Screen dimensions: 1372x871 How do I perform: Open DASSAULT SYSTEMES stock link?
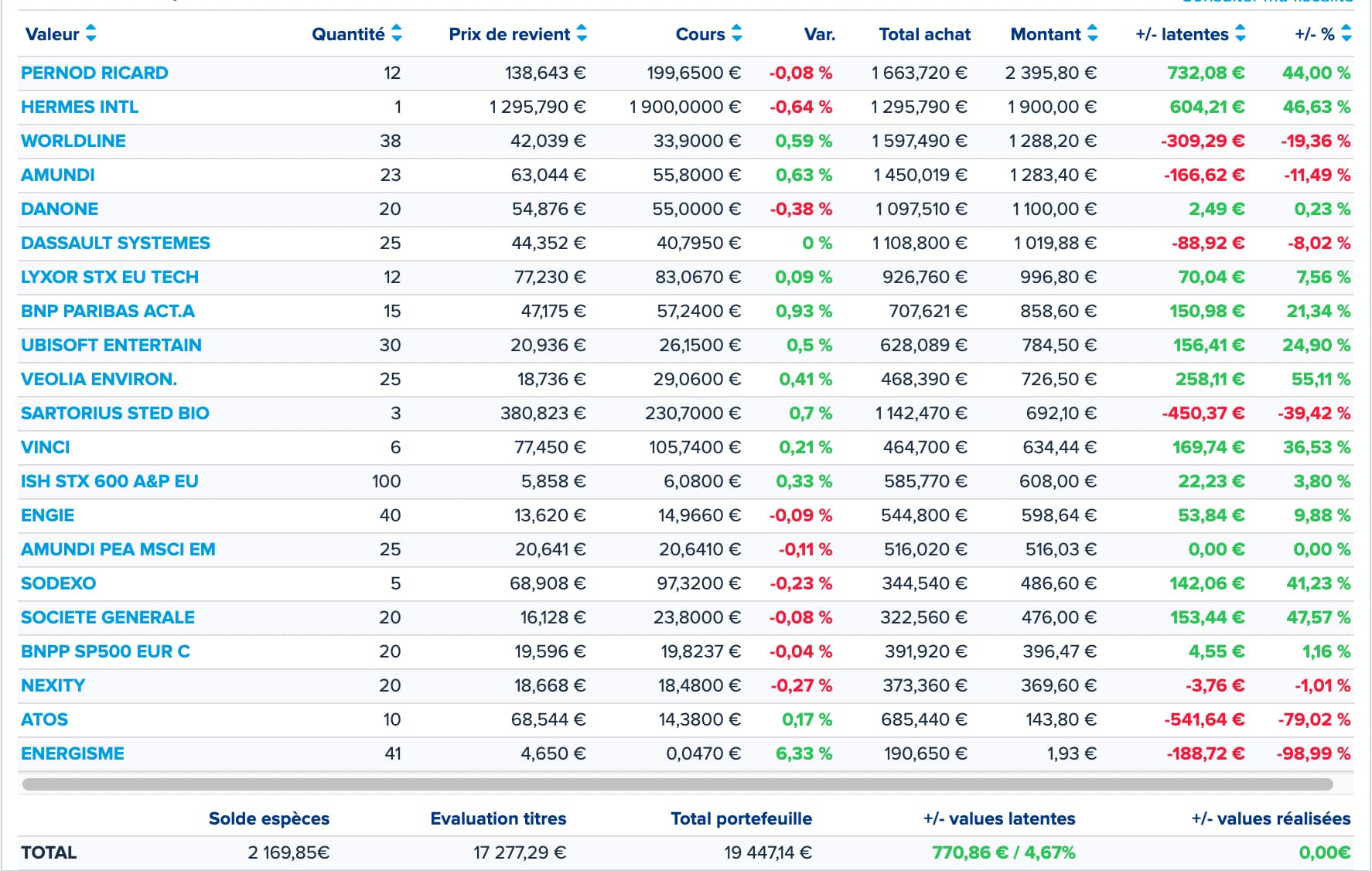(x=115, y=243)
